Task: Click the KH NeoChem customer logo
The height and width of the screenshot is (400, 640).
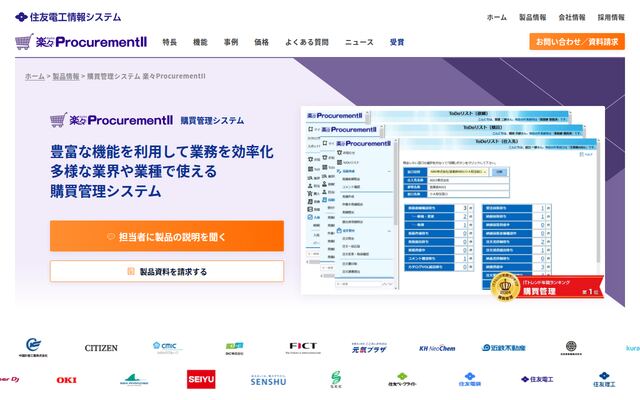Action: coord(437,348)
